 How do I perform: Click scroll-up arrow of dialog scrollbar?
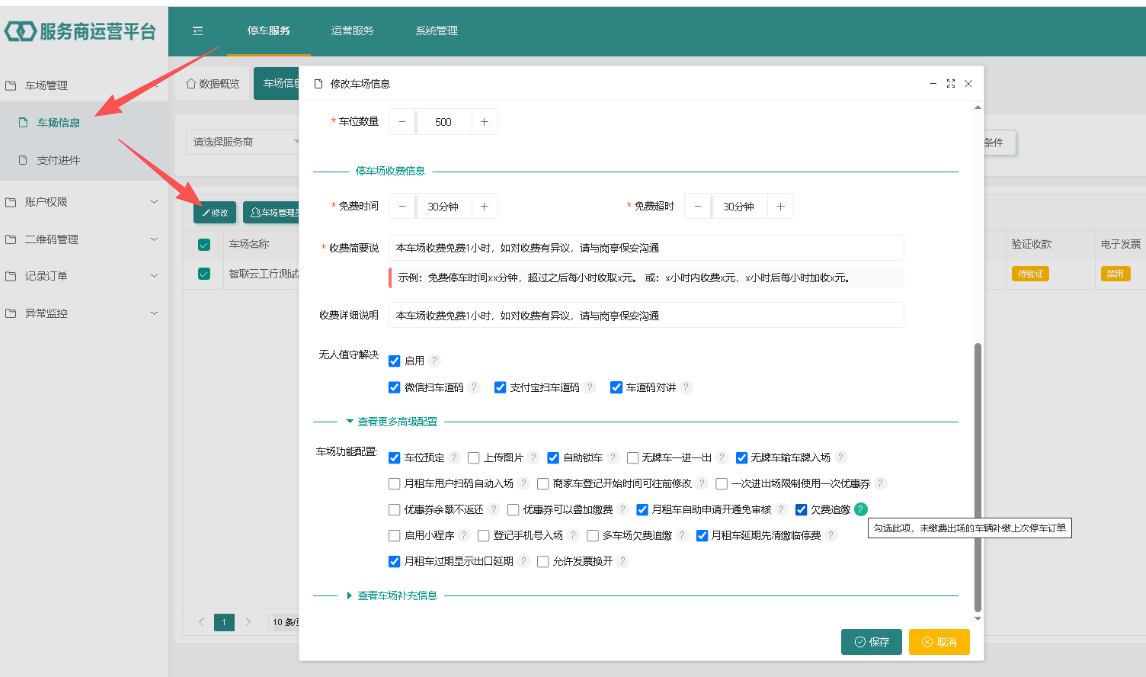(978, 107)
